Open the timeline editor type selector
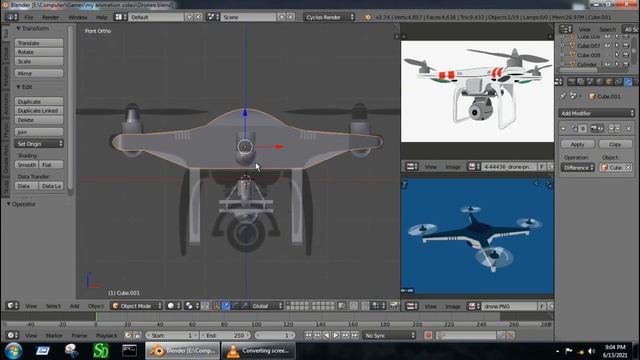This screenshot has width=640, height=360. pyautogui.click(x=12, y=335)
